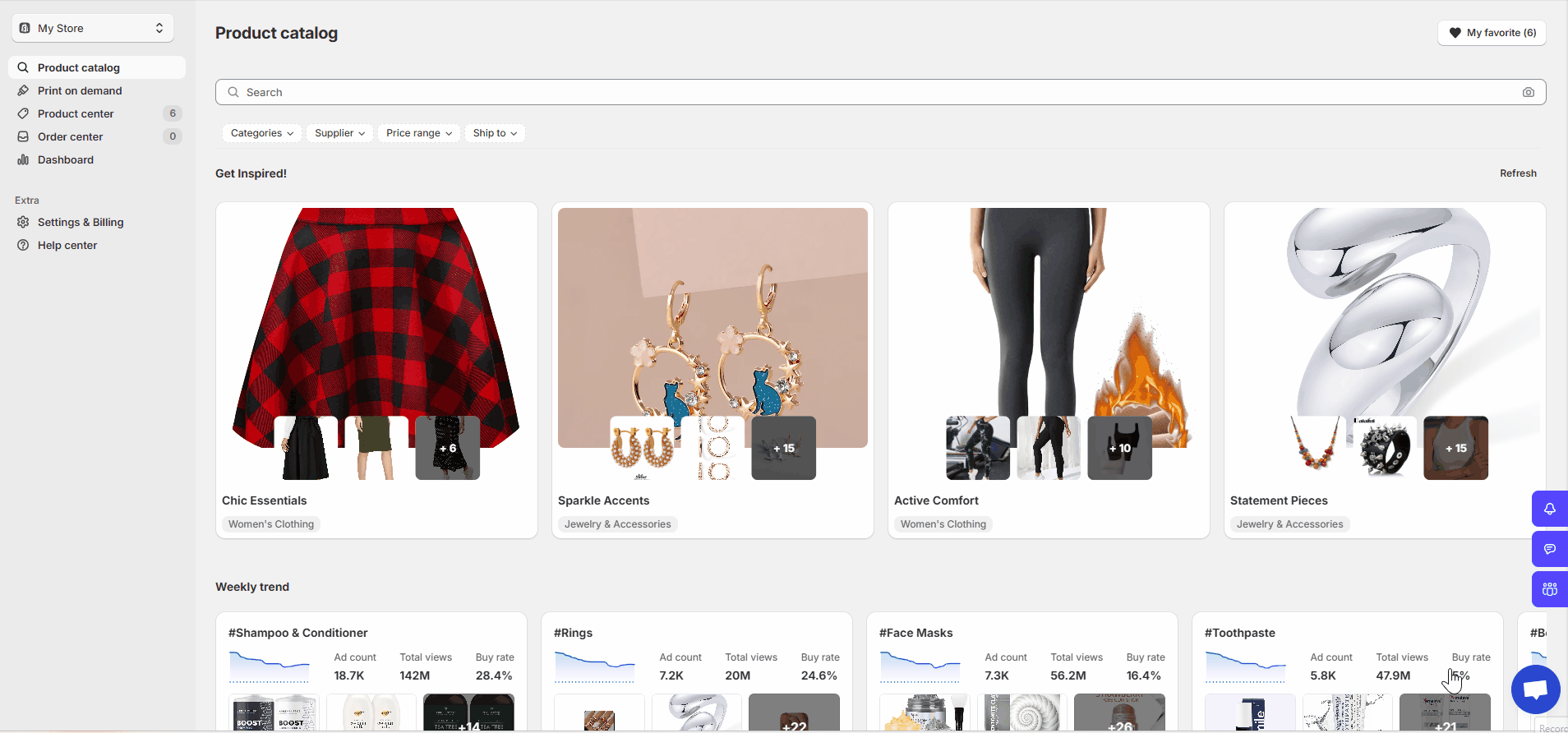This screenshot has height=733, width=1568.
Task: Open the Supplier filter dropdown
Action: (x=339, y=133)
